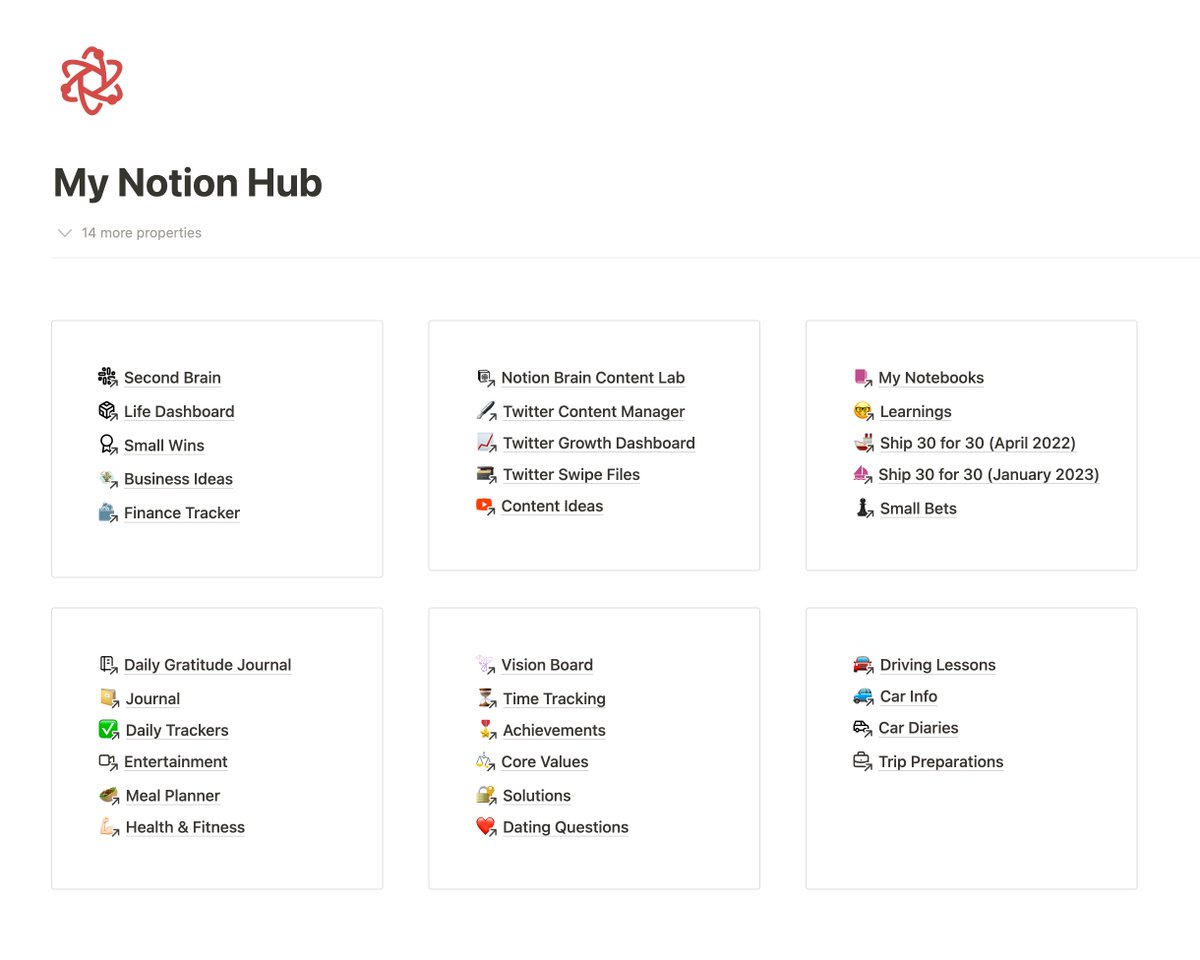The width and height of the screenshot is (1200, 960).
Task: Click the Daily Trackers green checkmark icon
Action: point(108,729)
